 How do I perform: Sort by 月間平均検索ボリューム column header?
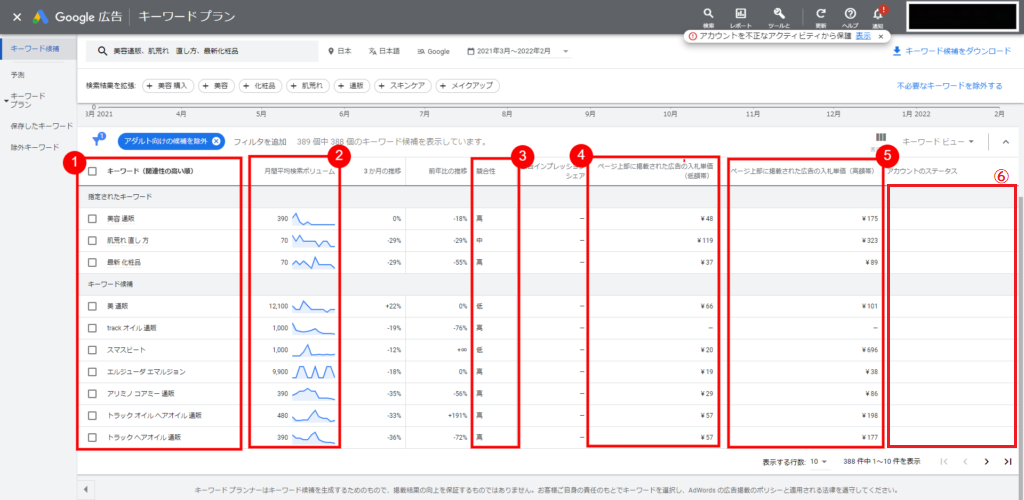pos(300,171)
